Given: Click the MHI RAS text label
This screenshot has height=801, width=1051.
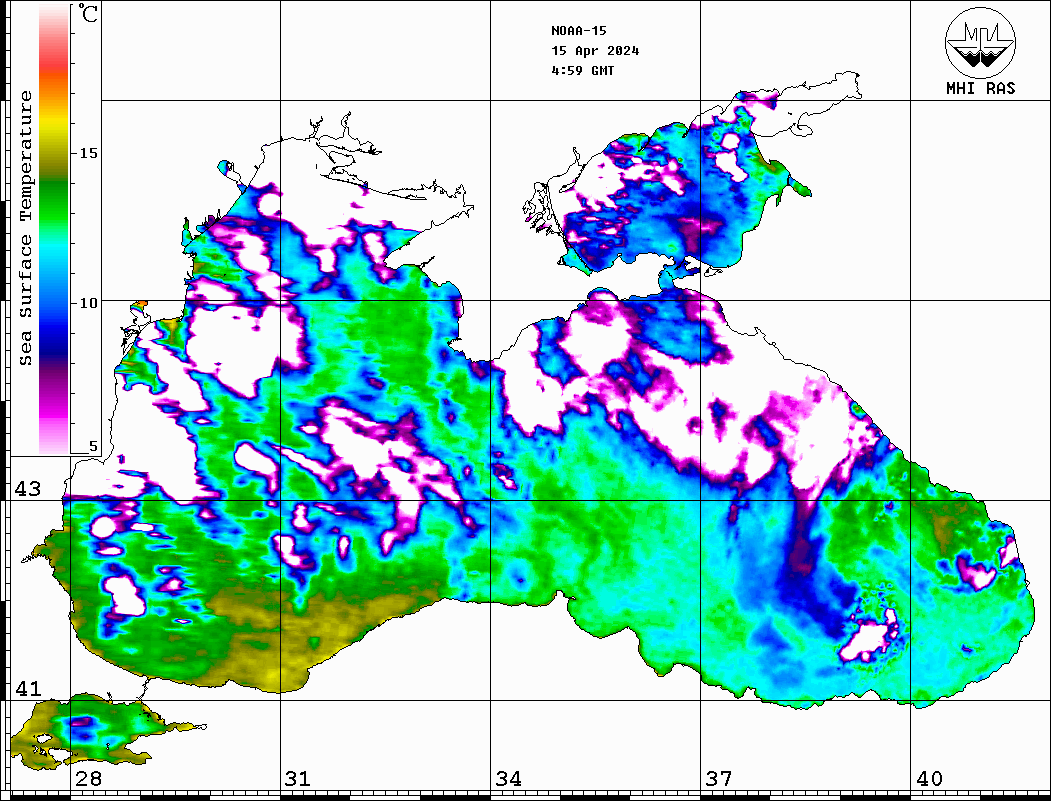Looking at the screenshot, I should tap(980, 88).
